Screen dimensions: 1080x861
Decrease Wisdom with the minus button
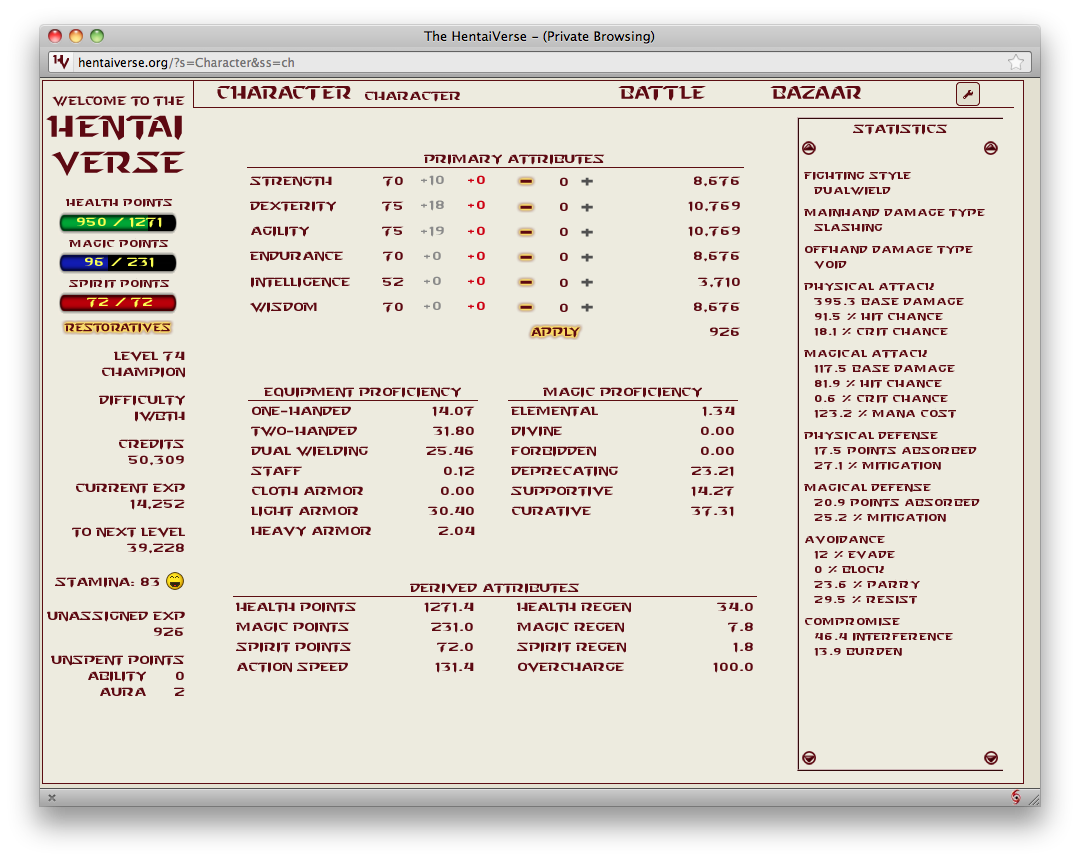point(526,307)
